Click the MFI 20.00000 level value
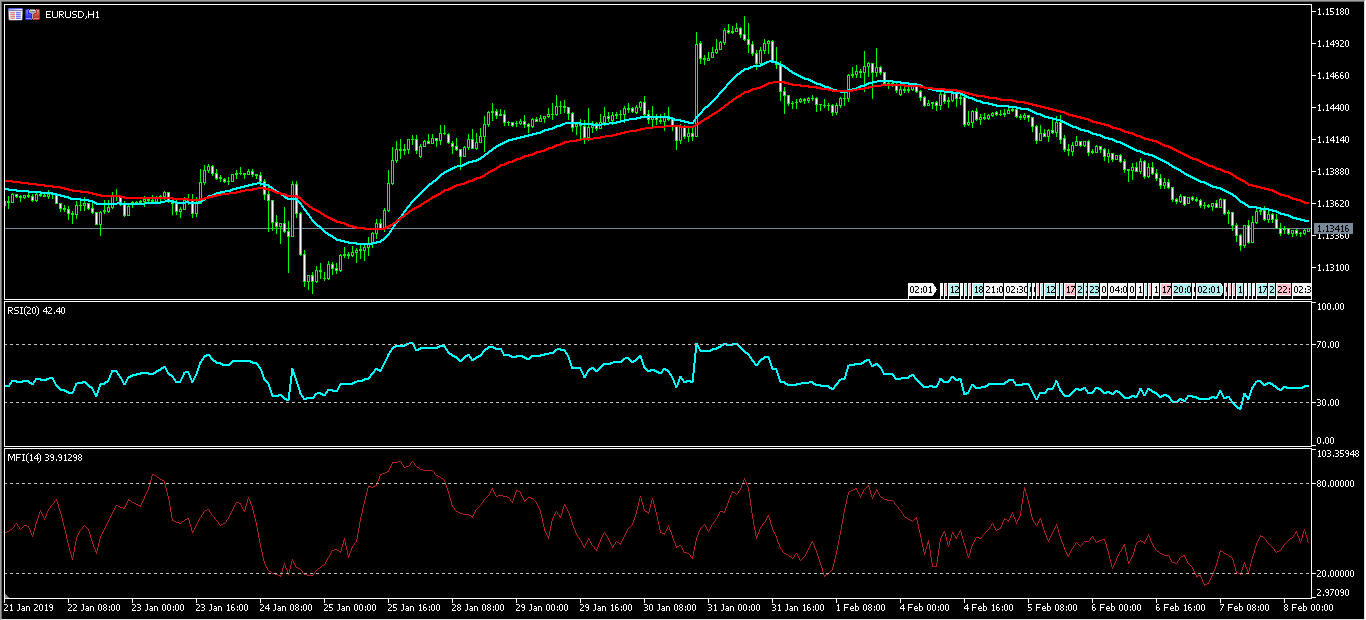Screen dimensions: 1366x620 [1336, 574]
